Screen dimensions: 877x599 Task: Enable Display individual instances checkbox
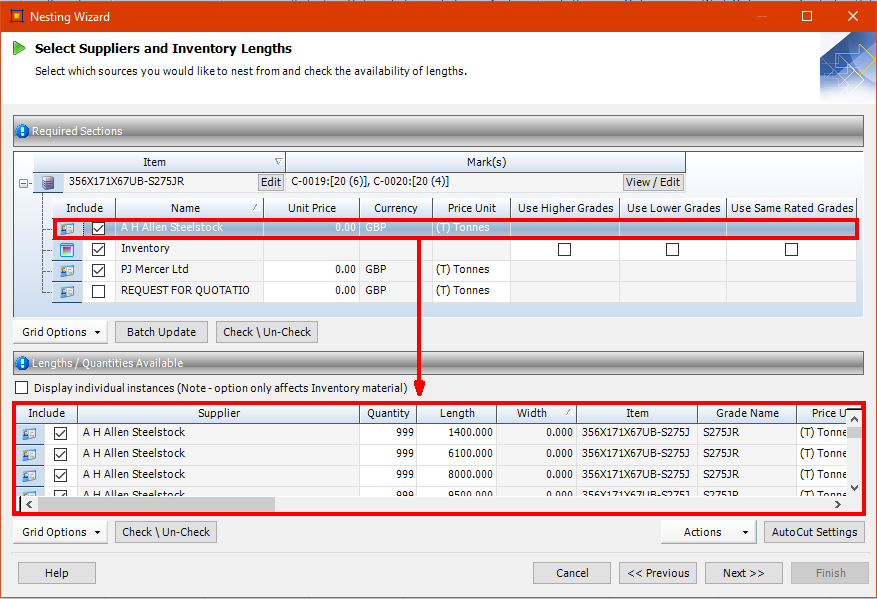pos(22,388)
